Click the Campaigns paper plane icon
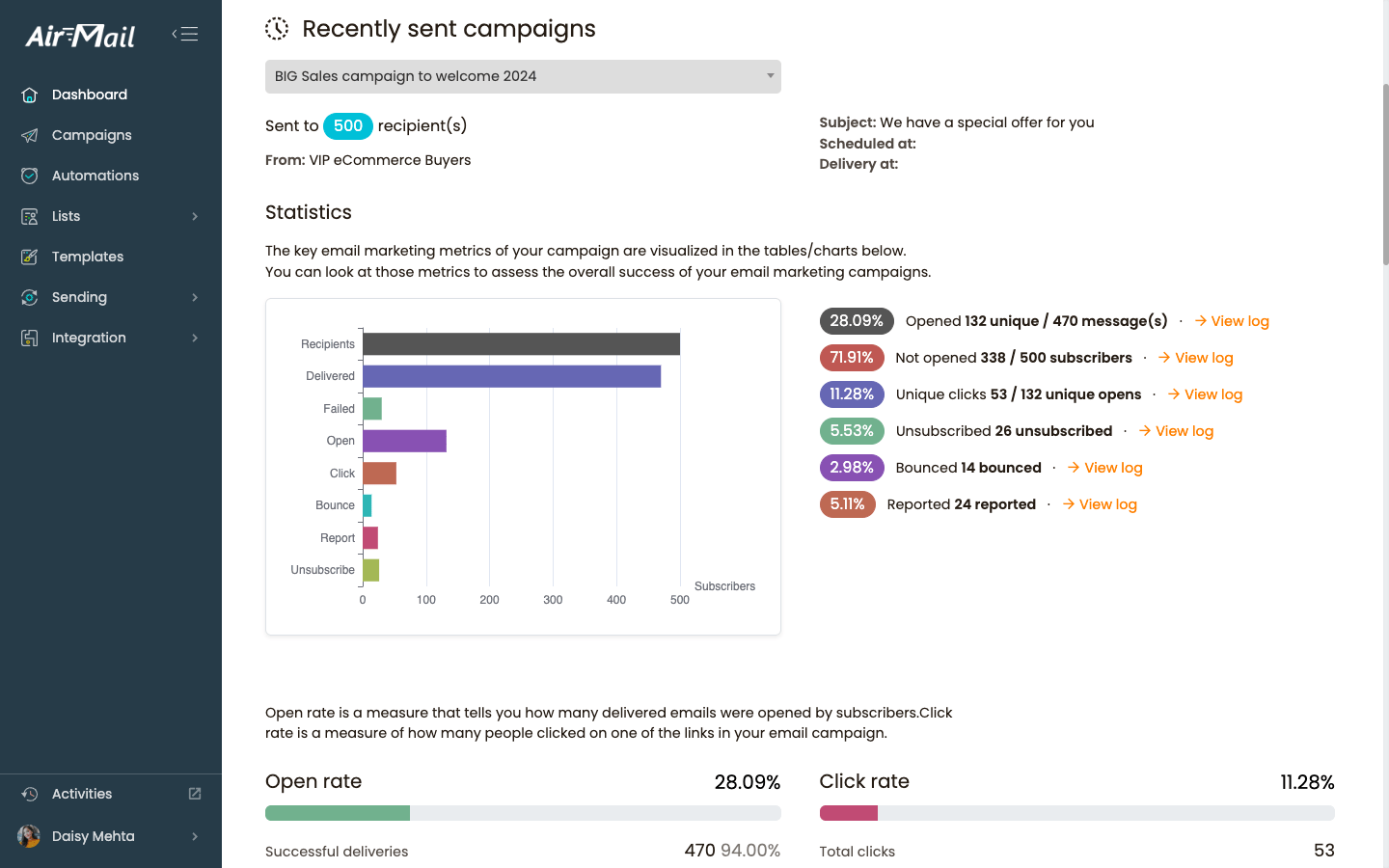The height and width of the screenshot is (868, 1389). coord(30,135)
